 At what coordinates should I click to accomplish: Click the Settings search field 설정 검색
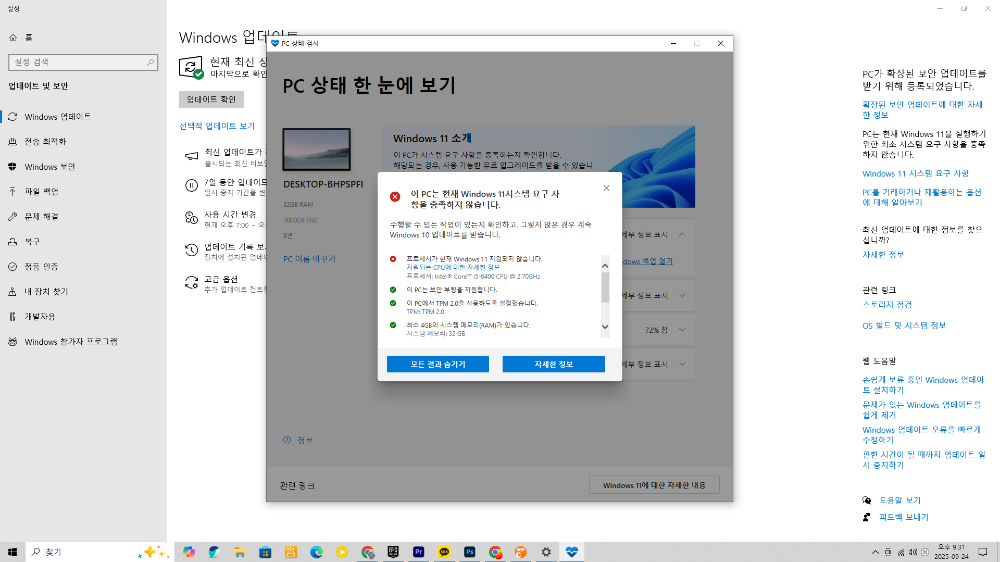[x=83, y=62]
